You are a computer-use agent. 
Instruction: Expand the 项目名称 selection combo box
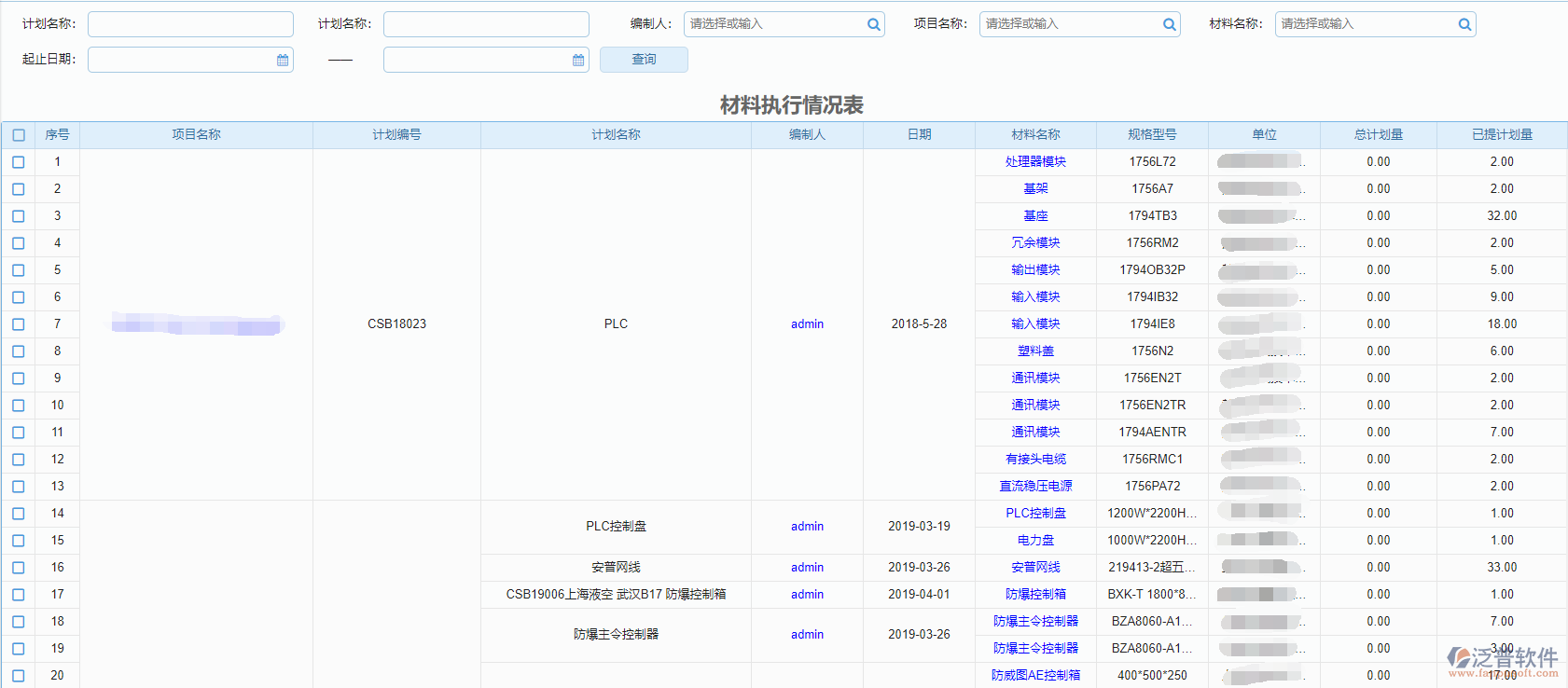(1070, 24)
